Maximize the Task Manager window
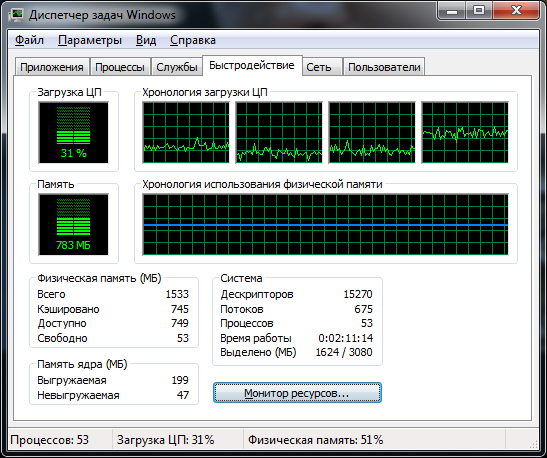 click(x=479, y=12)
